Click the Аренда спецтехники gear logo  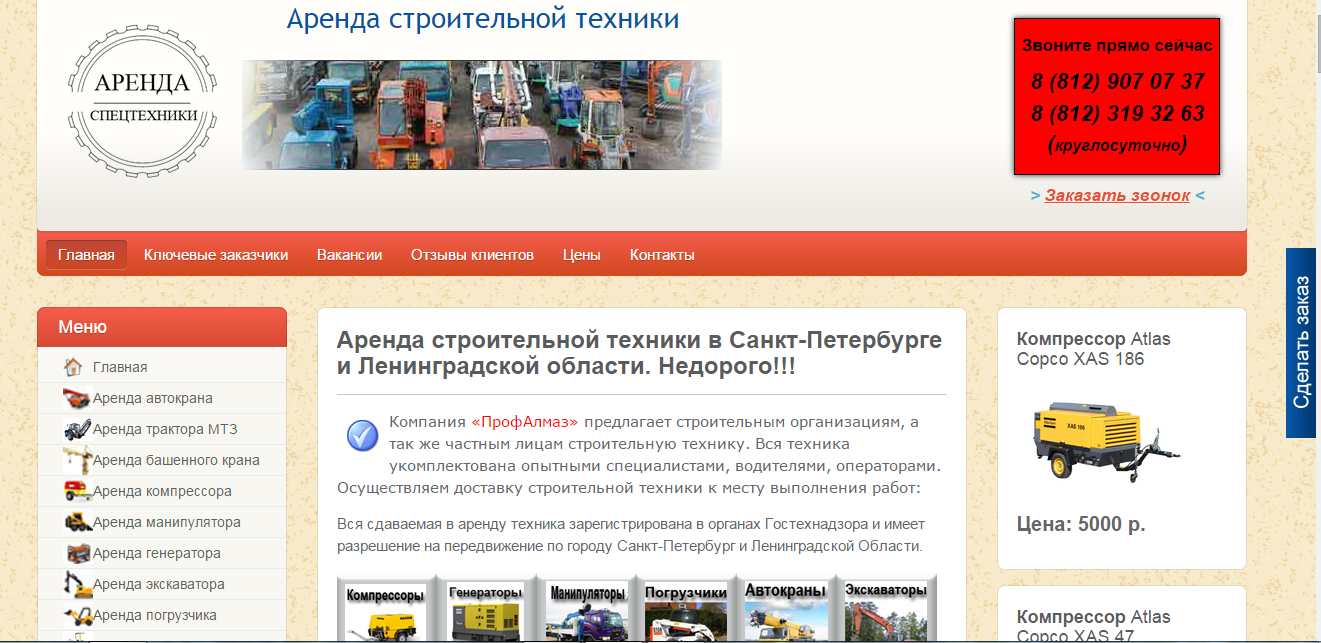point(141,102)
